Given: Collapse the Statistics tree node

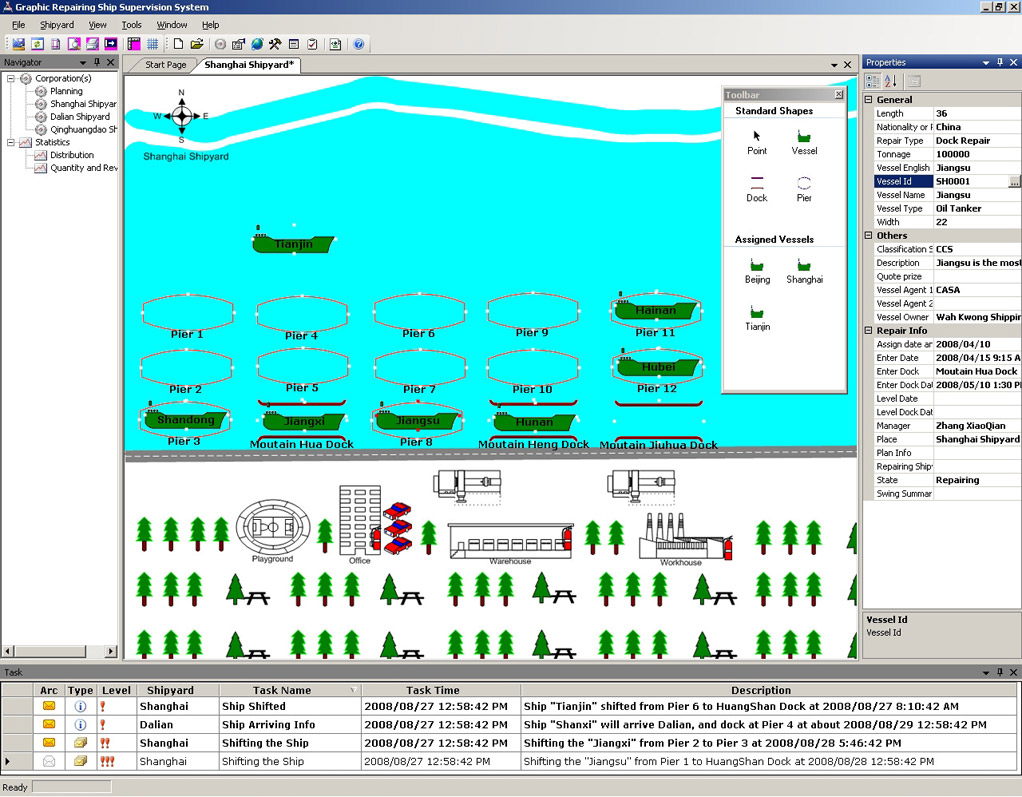Looking at the screenshot, I should coord(11,142).
